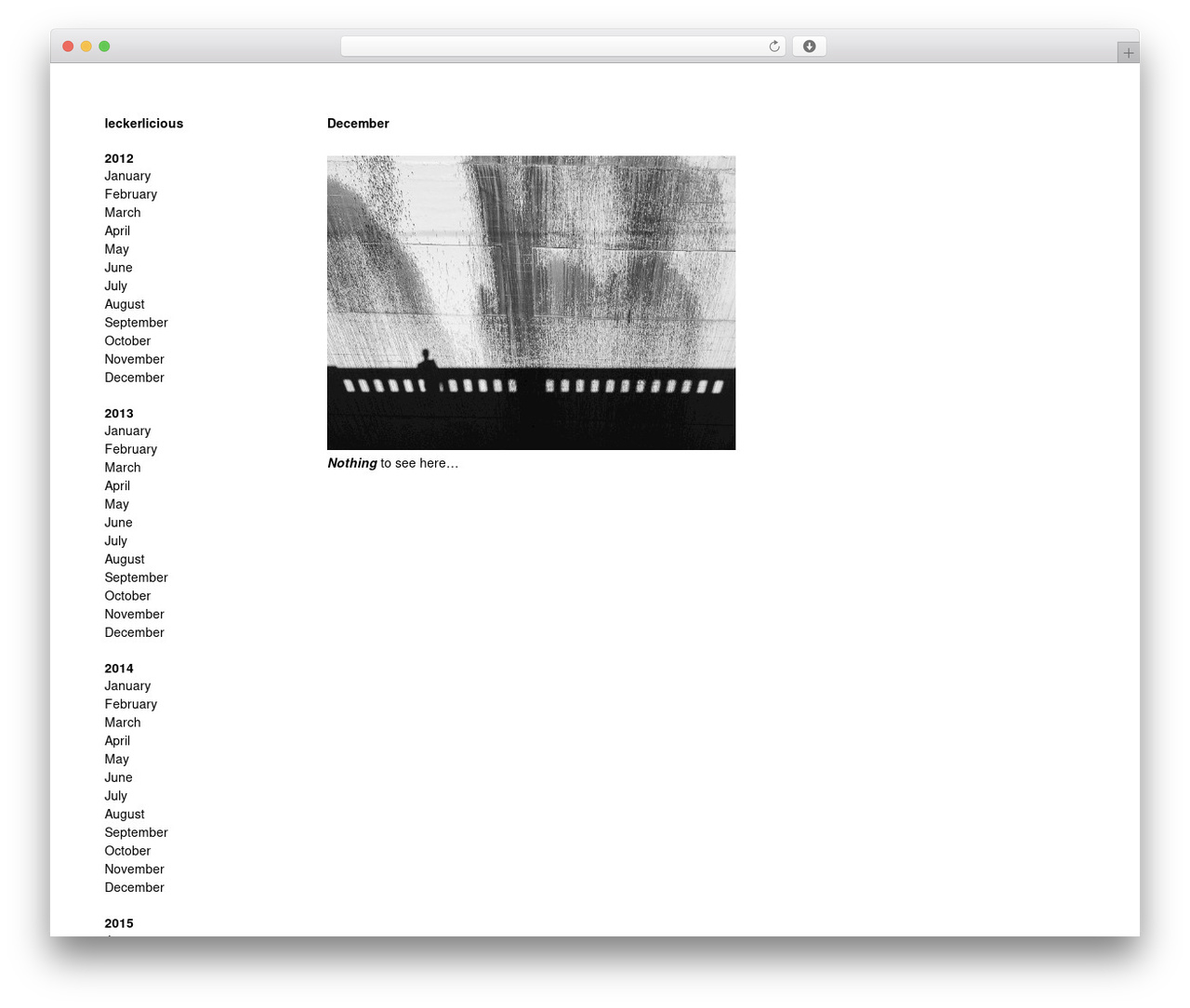The height and width of the screenshot is (1008, 1190).
Task: Reload the page using the refresh icon
Action: click(x=773, y=46)
